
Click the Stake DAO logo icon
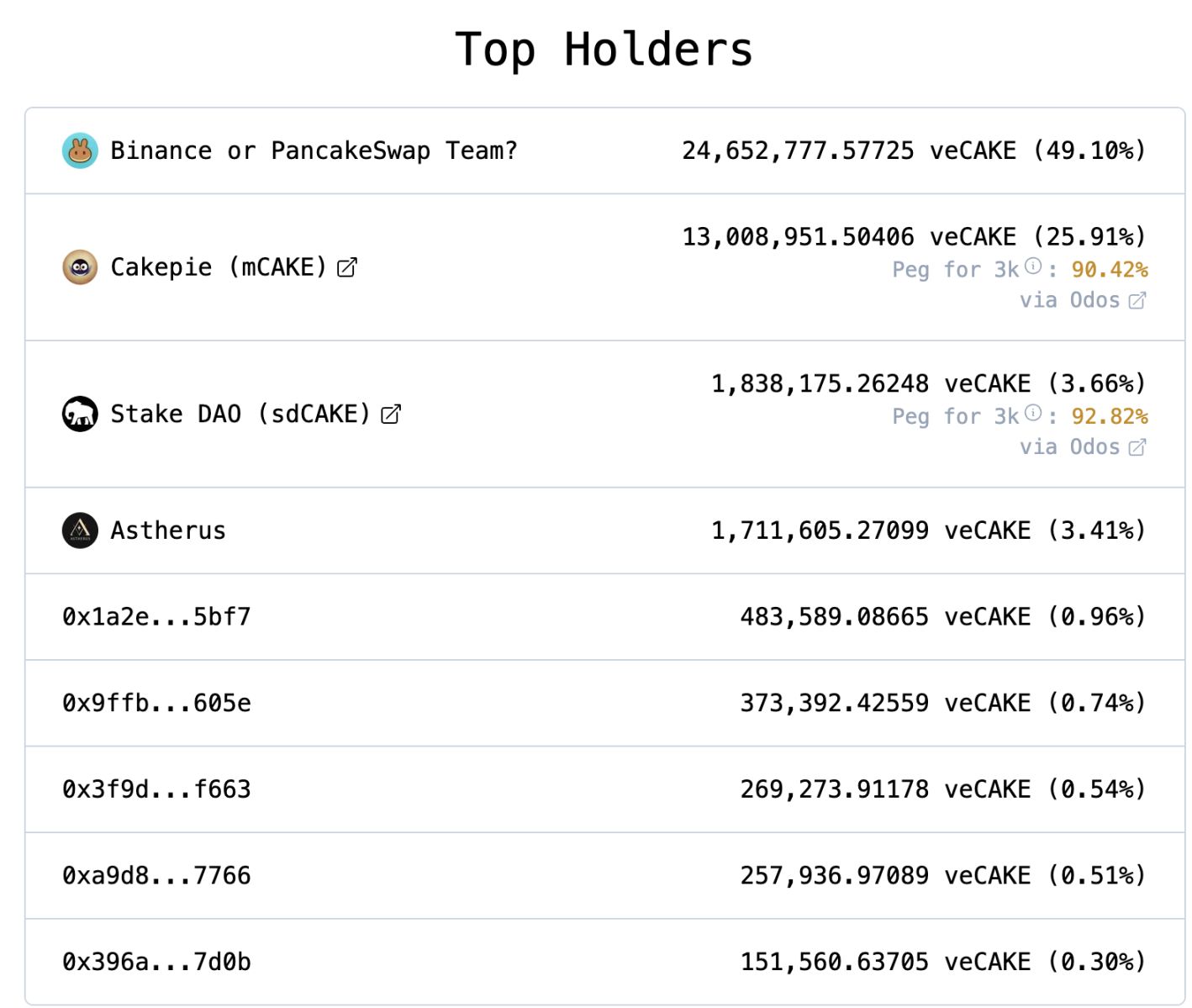click(x=80, y=414)
